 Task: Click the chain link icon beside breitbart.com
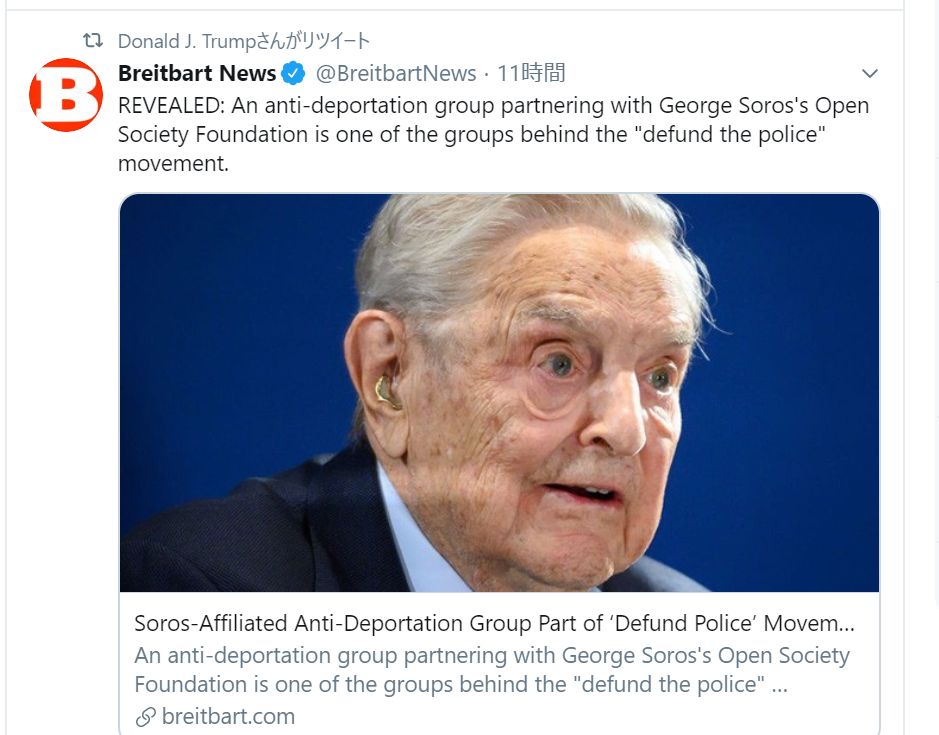146,716
